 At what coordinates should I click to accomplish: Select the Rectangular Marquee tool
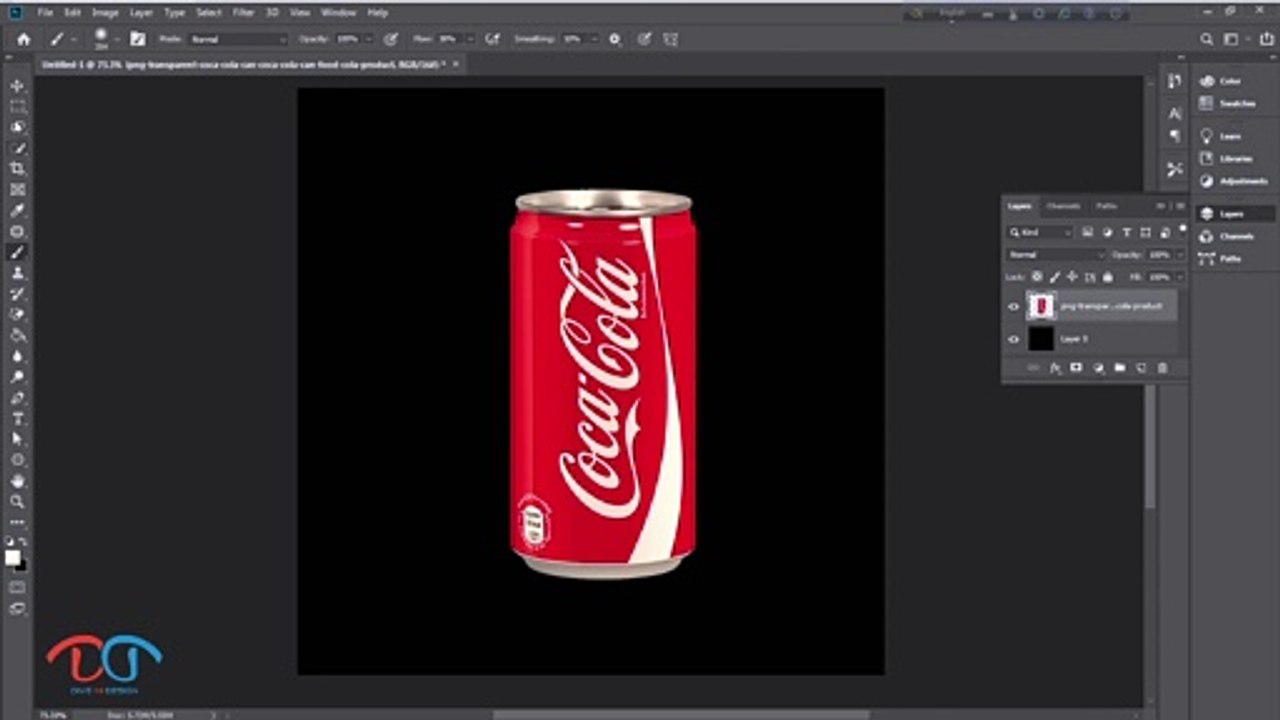[x=18, y=106]
